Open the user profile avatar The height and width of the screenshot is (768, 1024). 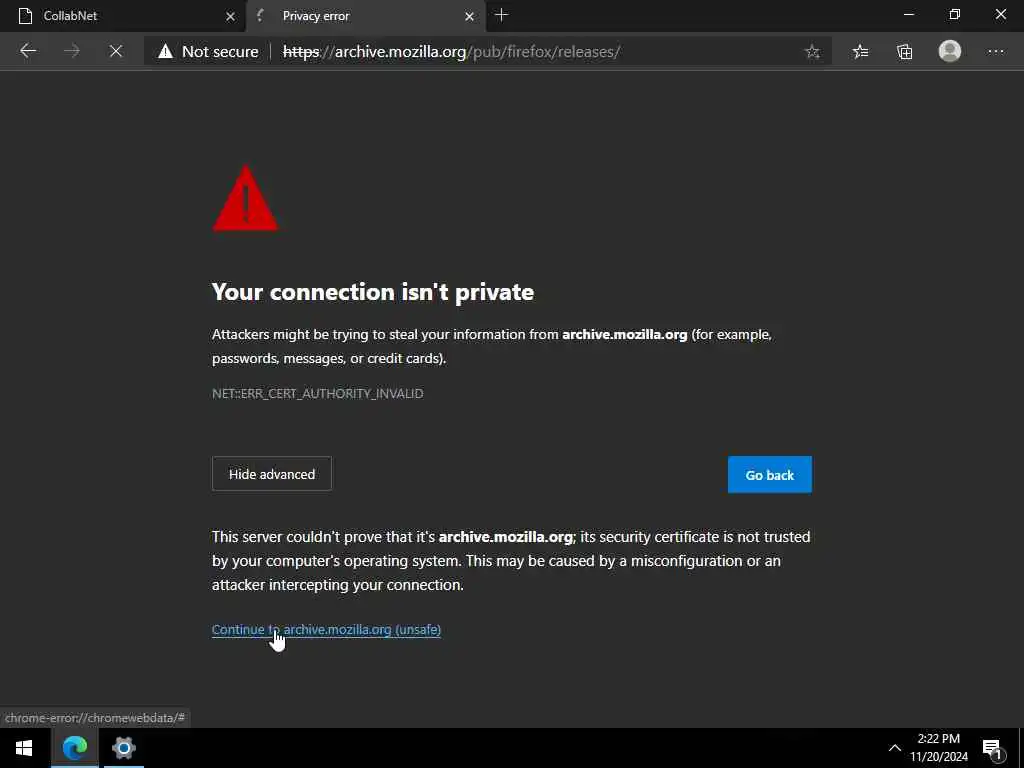(950, 51)
